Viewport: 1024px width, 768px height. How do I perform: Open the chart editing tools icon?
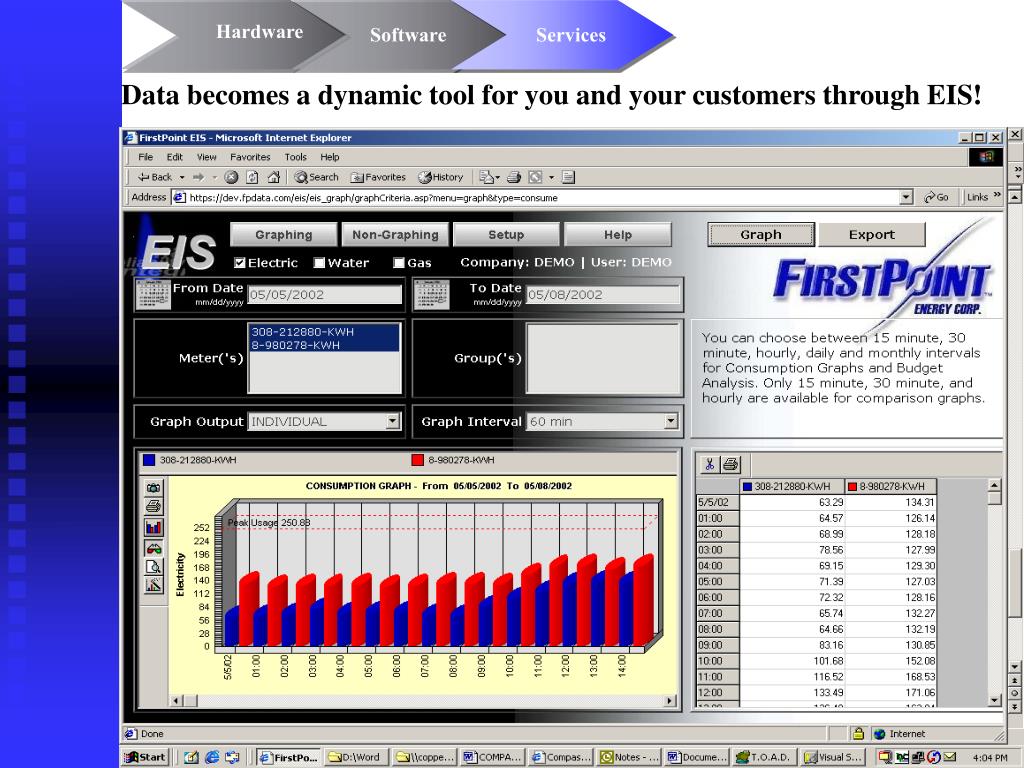coord(153,585)
